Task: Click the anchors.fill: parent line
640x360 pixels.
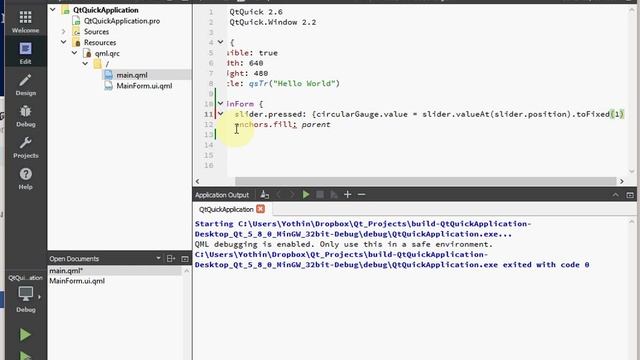Action: (x=282, y=124)
